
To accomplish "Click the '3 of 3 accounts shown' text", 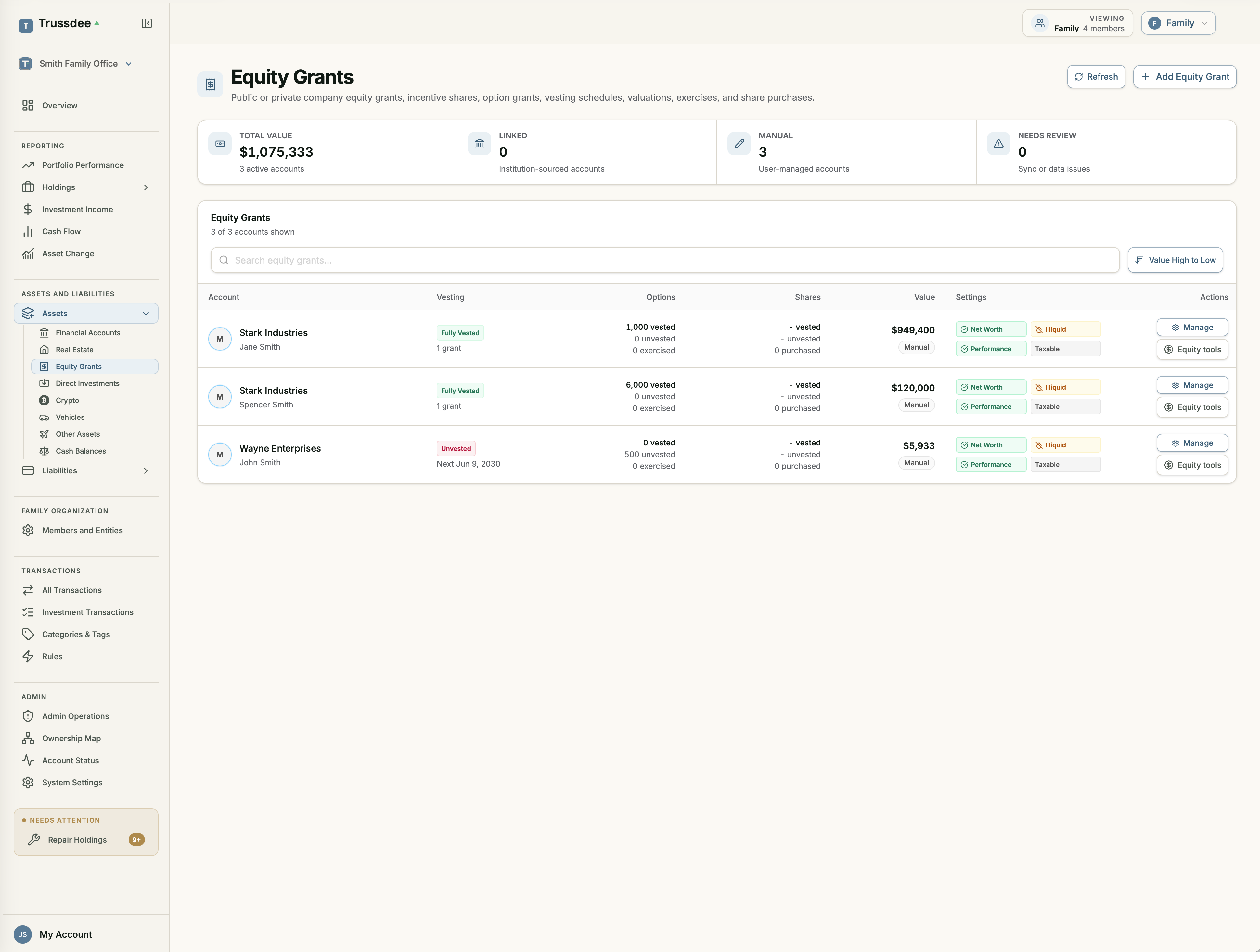I will pos(253,232).
